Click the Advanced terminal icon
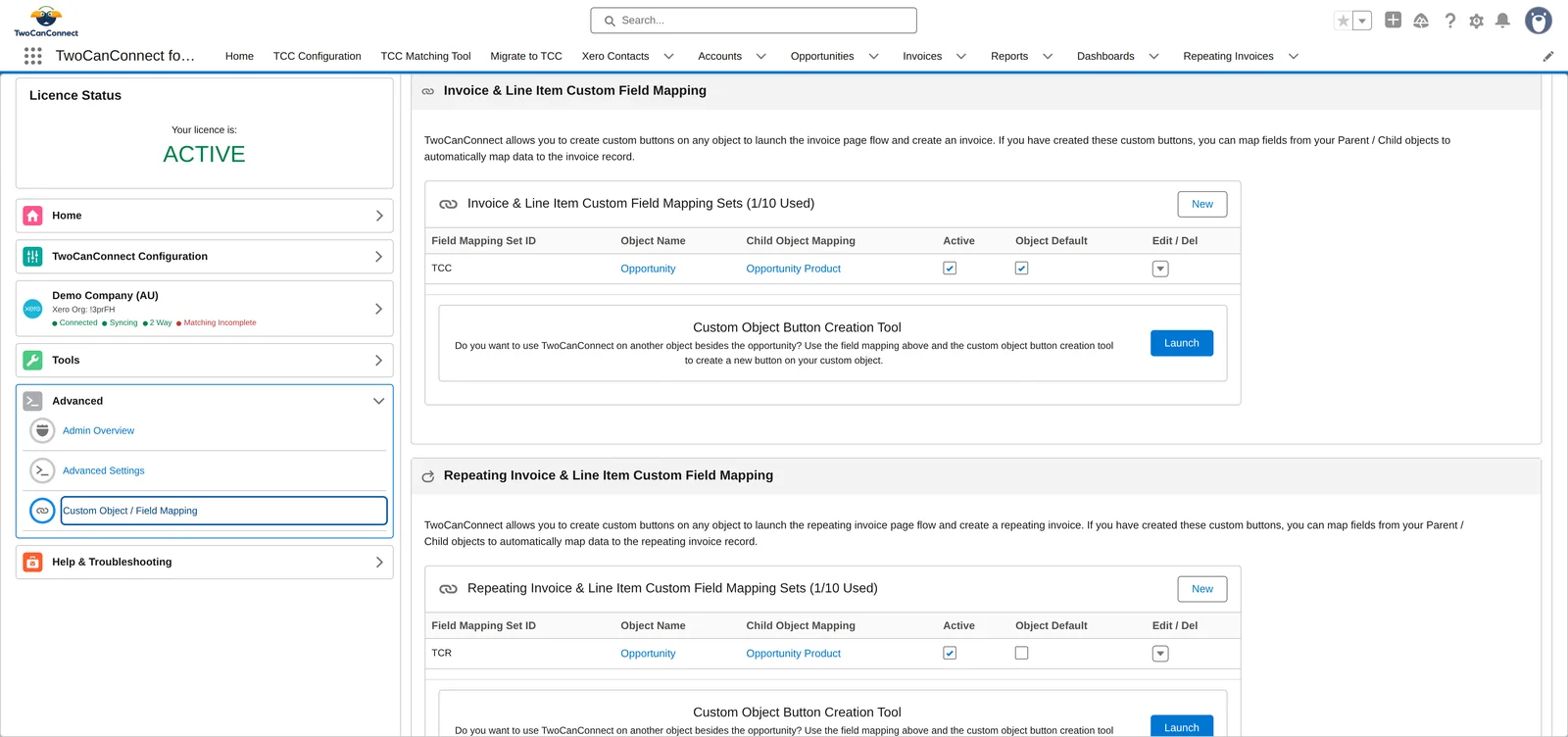 pos(32,401)
